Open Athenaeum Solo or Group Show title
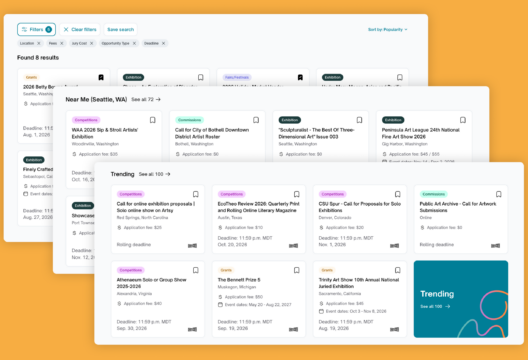Viewport: 528px width, 360px height. coord(151,283)
